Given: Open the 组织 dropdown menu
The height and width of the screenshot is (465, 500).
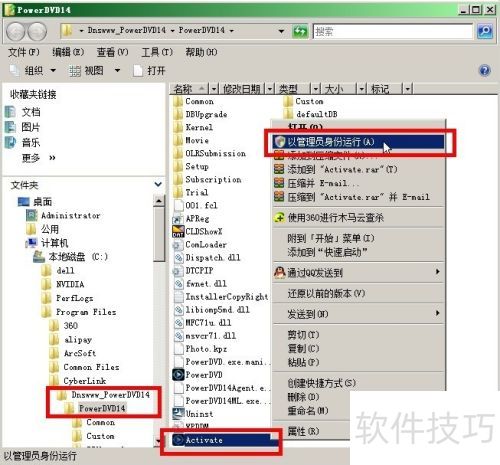Looking at the screenshot, I should coord(33,70).
